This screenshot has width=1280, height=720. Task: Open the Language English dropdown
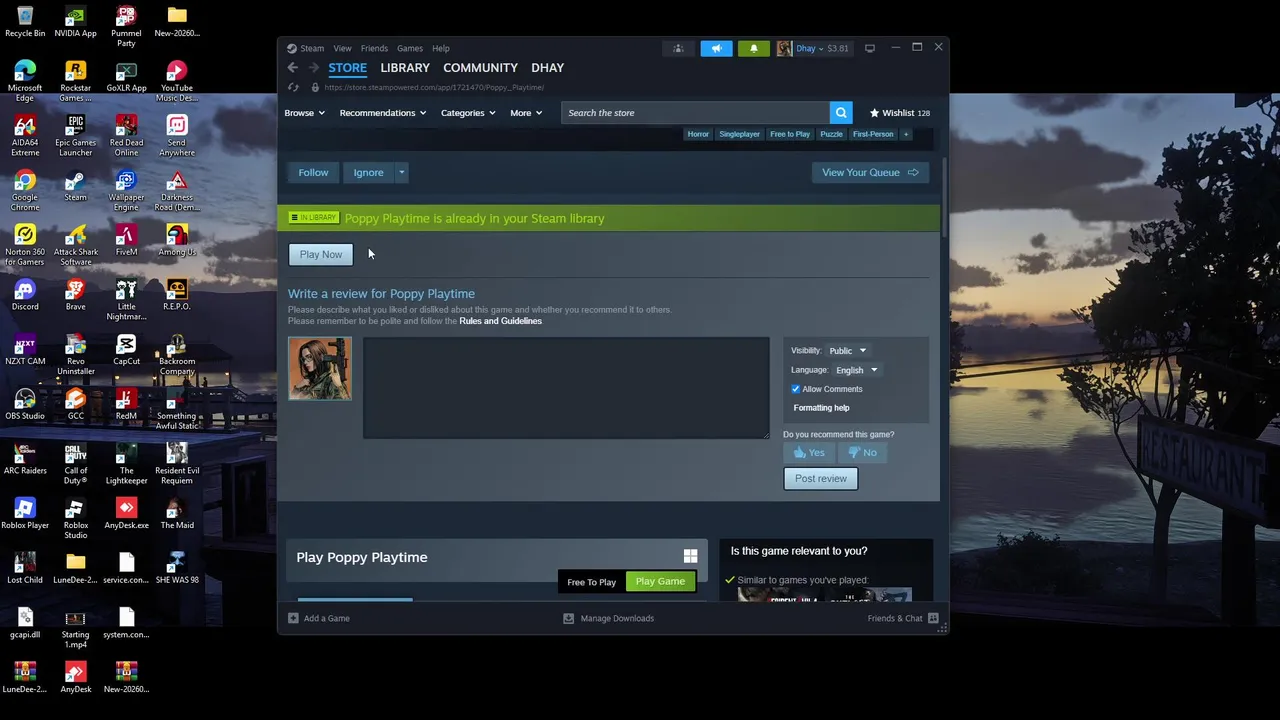[x=856, y=370]
